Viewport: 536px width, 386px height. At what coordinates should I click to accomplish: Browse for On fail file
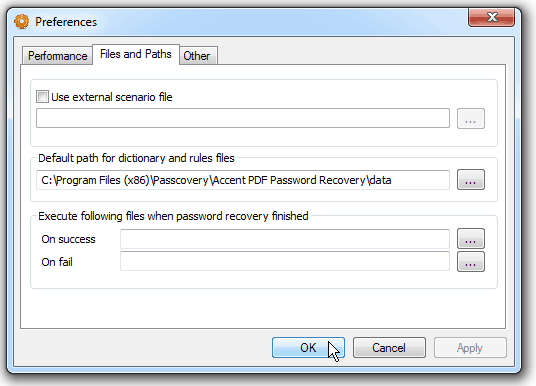[471, 262]
